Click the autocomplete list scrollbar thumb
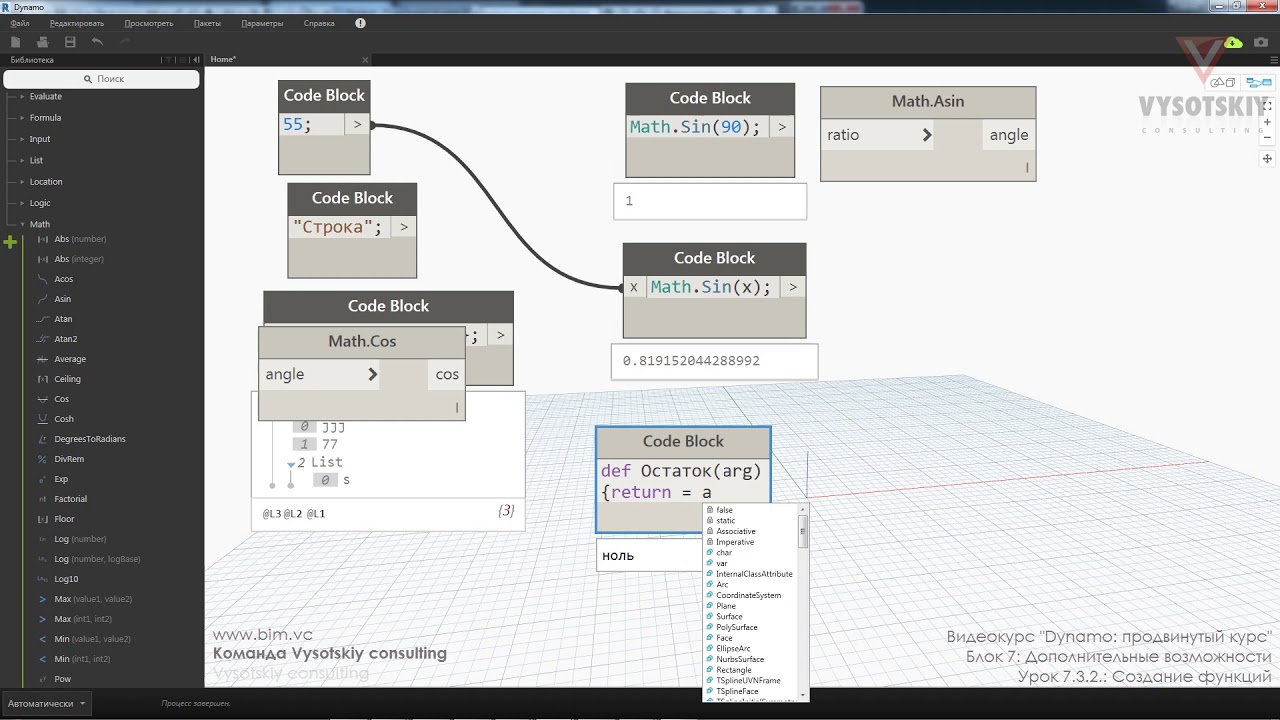The image size is (1280, 720). pyautogui.click(x=802, y=530)
